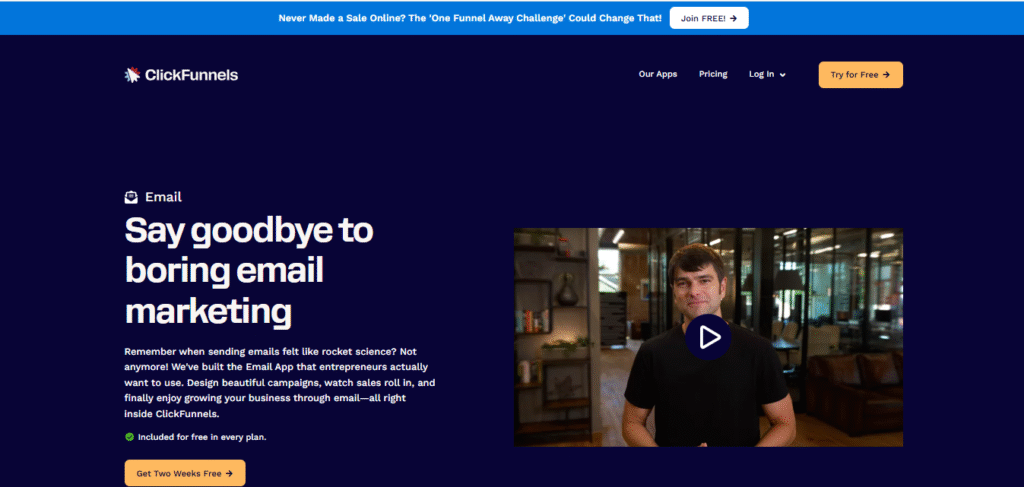The width and height of the screenshot is (1024, 487).
Task: Click the green checkmark icon
Action: 129,437
